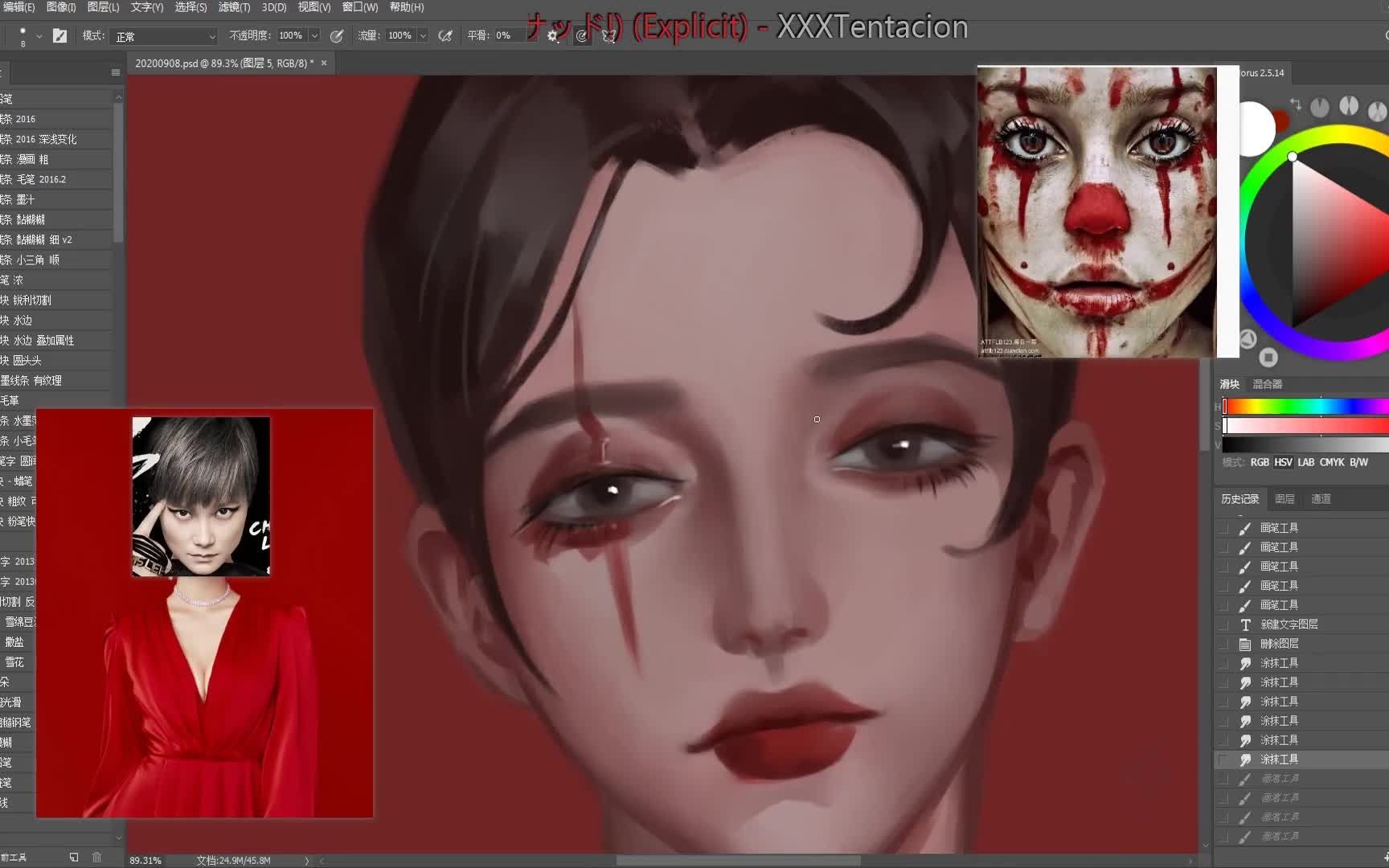This screenshot has height=868, width=1389.
Task: Close the 20200908.psd document tab
Action: pos(324,63)
